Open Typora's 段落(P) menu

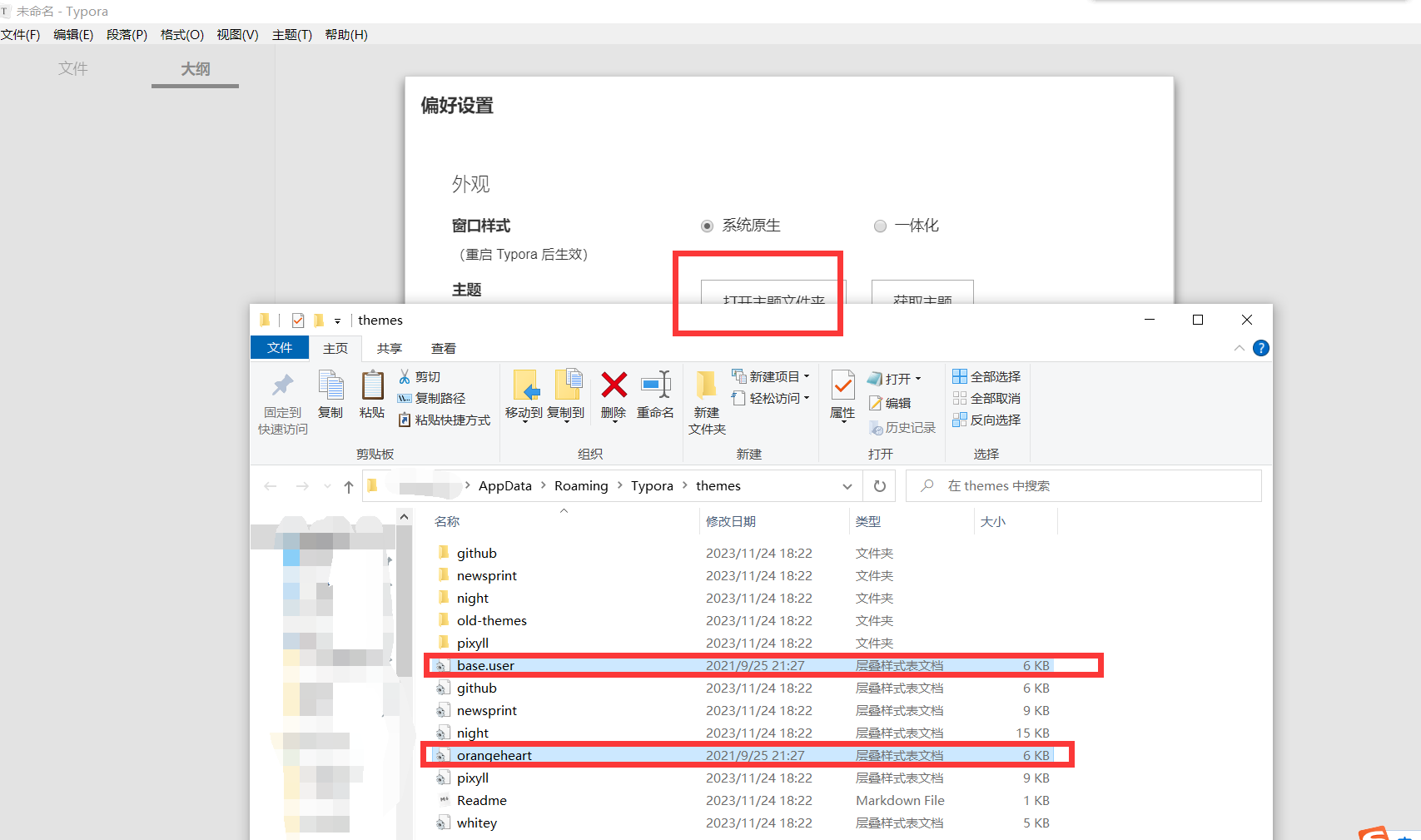[x=127, y=35]
